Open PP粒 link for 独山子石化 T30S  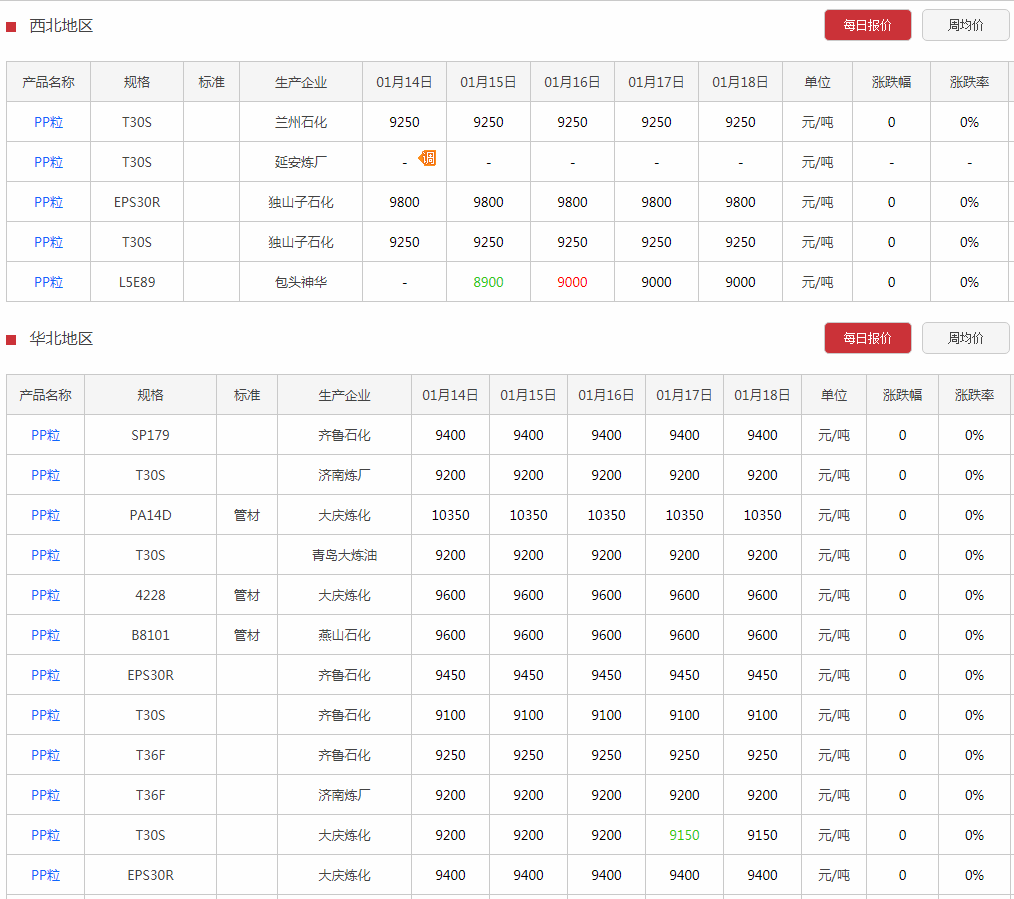[49, 243]
